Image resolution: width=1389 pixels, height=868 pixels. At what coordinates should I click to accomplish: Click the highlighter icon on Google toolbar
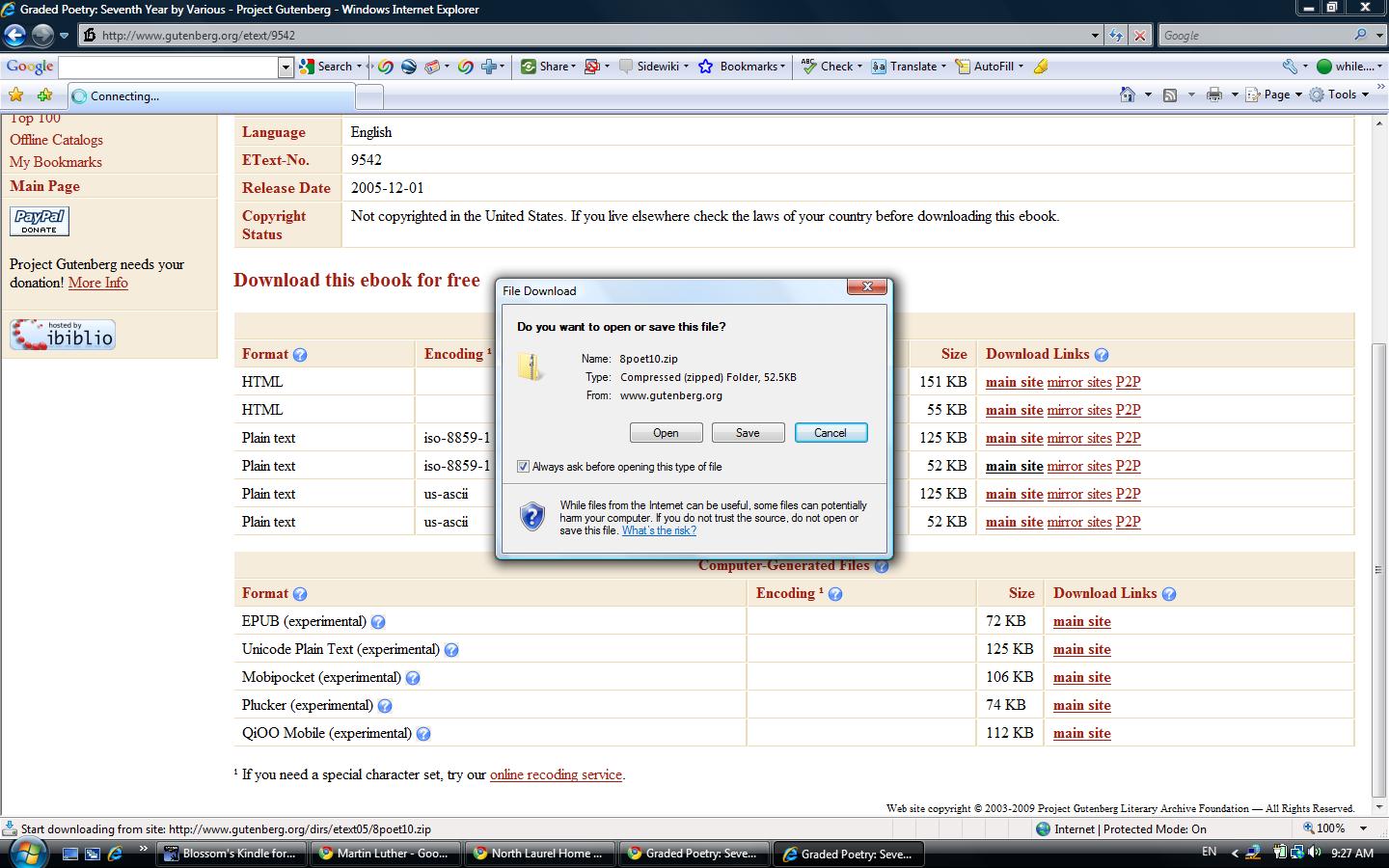click(1041, 67)
